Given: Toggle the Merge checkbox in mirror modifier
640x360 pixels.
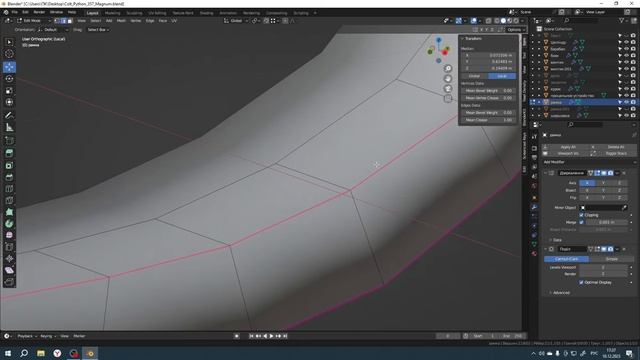Looking at the screenshot, I should point(581,222).
